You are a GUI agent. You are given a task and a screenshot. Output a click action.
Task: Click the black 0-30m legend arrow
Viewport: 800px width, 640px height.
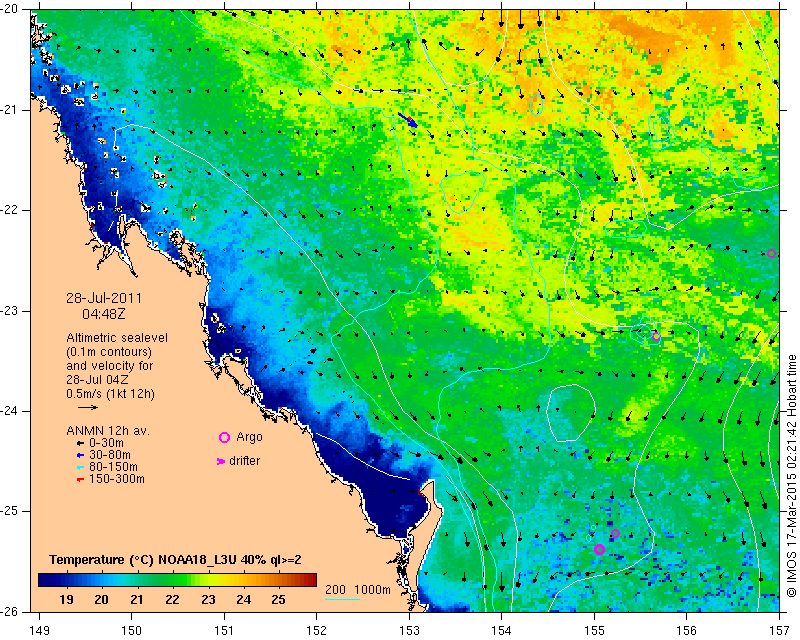coord(80,443)
